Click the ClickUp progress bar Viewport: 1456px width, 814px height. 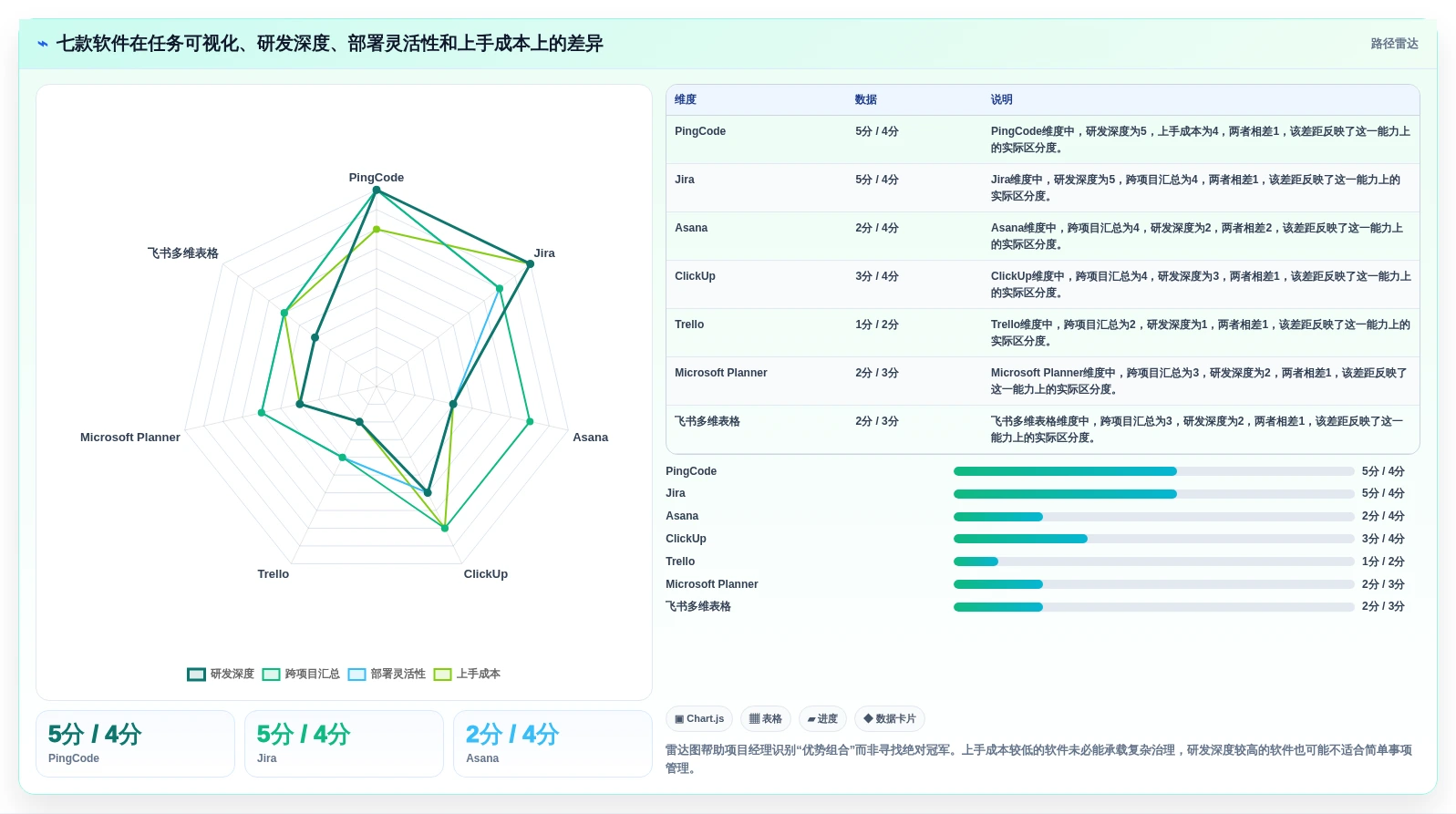pos(1153,539)
